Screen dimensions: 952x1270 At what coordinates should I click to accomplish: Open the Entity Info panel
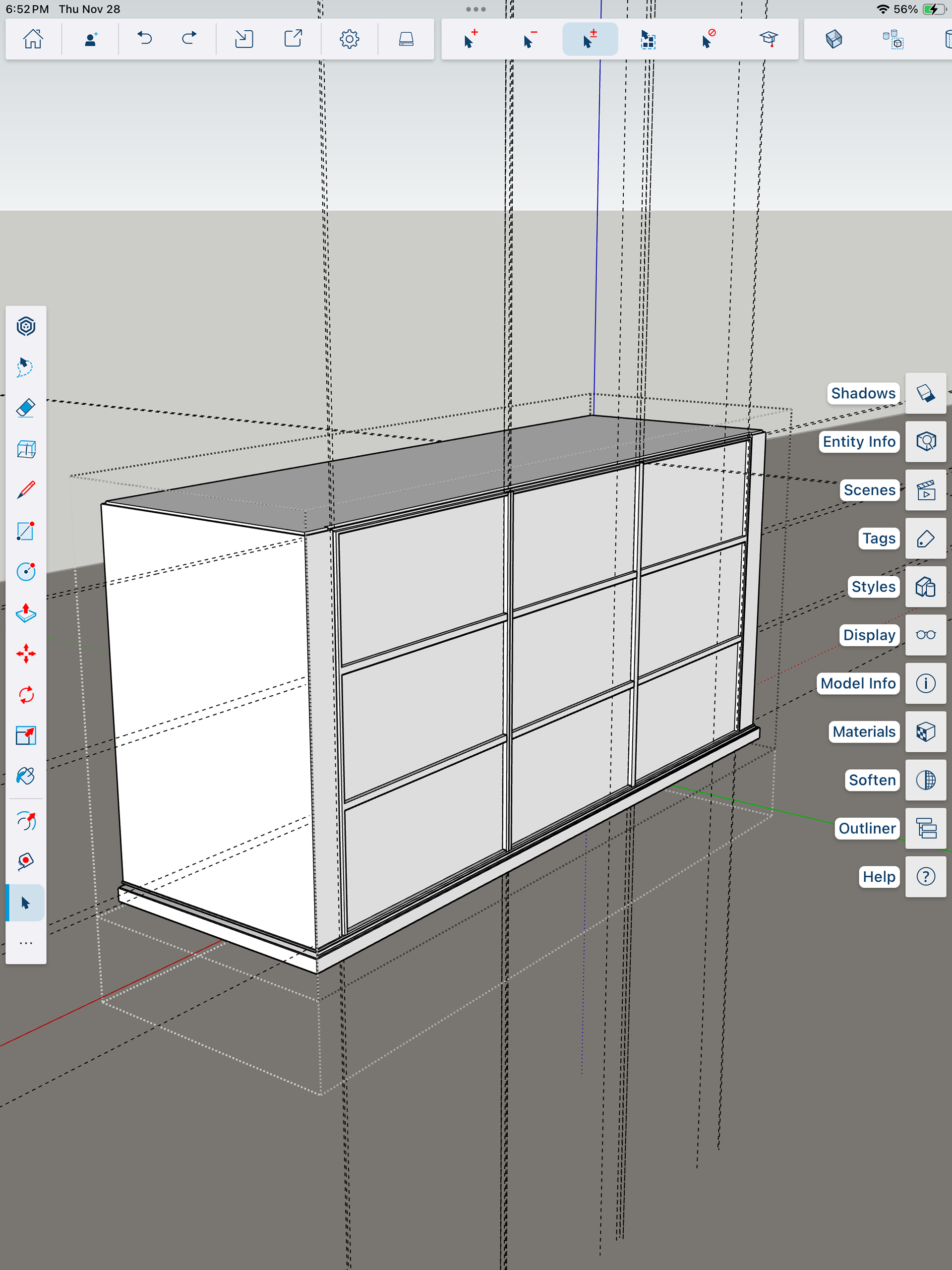pyautogui.click(x=926, y=441)
